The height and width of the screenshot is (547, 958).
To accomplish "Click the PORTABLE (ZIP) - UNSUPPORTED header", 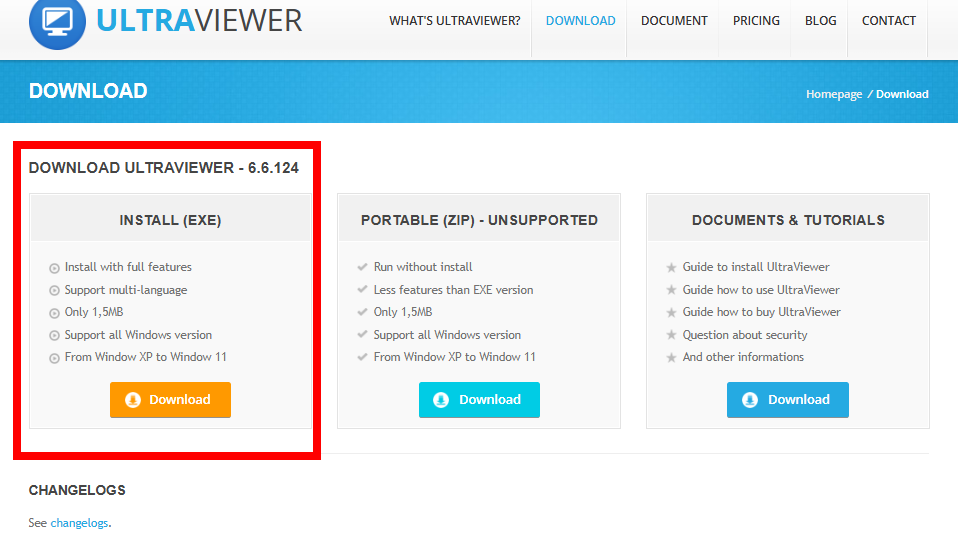I will click(479, 220).
